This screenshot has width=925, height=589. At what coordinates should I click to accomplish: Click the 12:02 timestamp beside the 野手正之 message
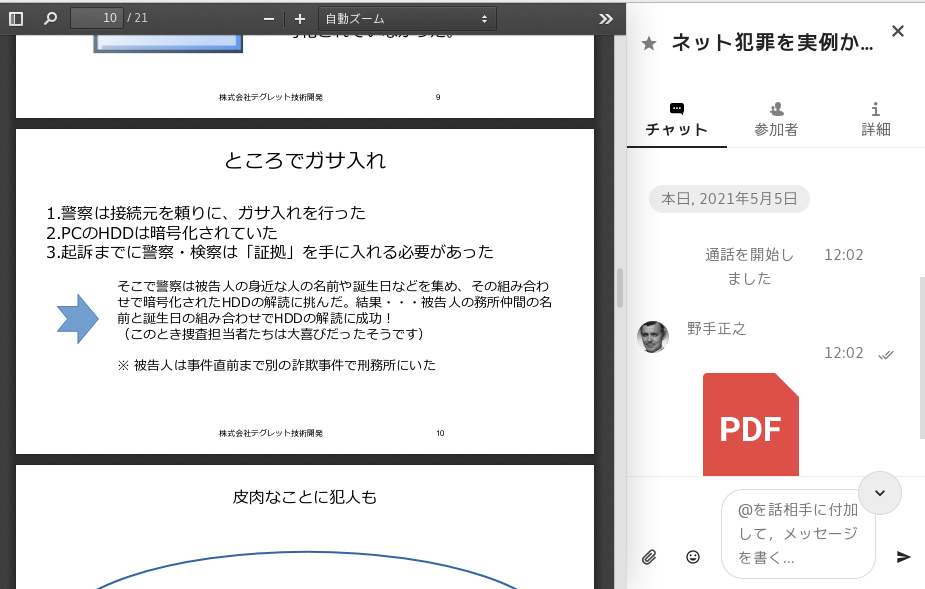[x=844, y=353]
